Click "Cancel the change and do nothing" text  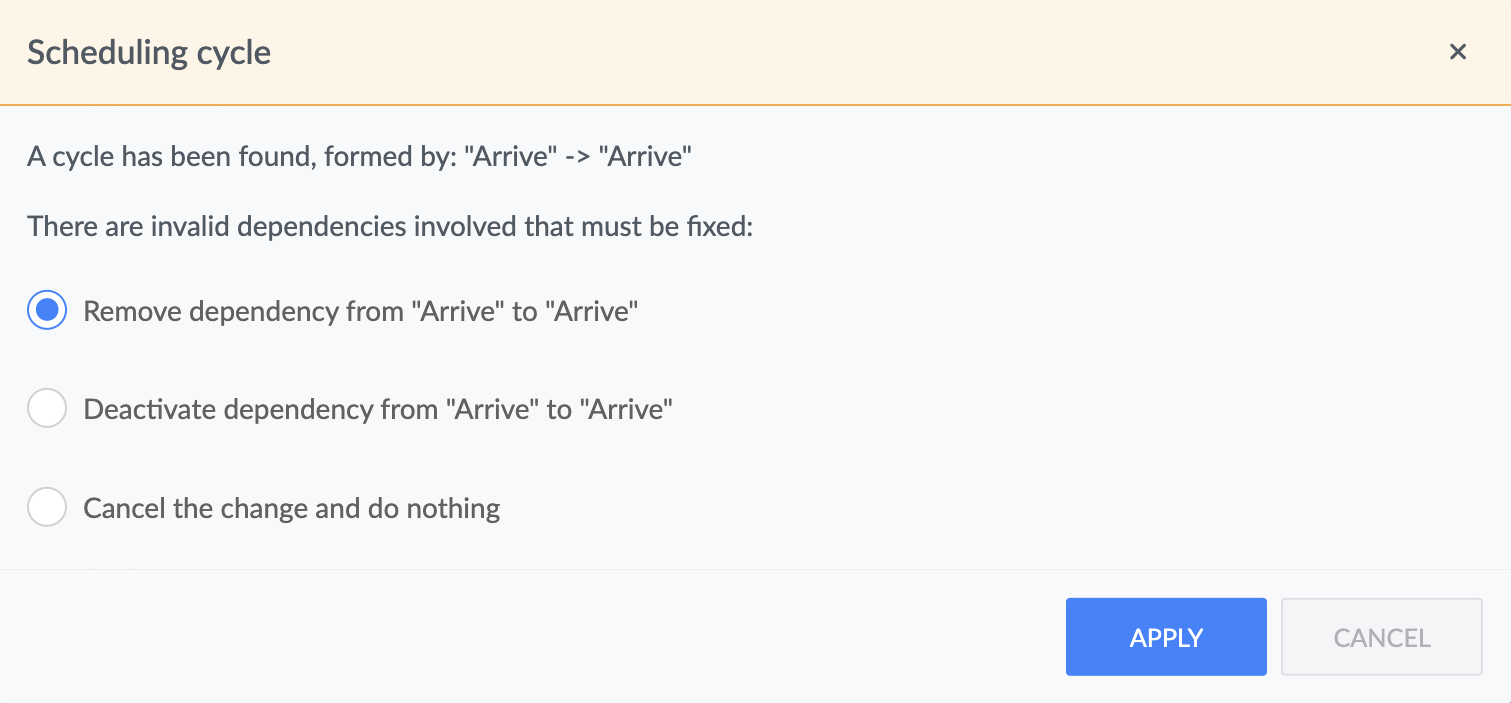292,508
